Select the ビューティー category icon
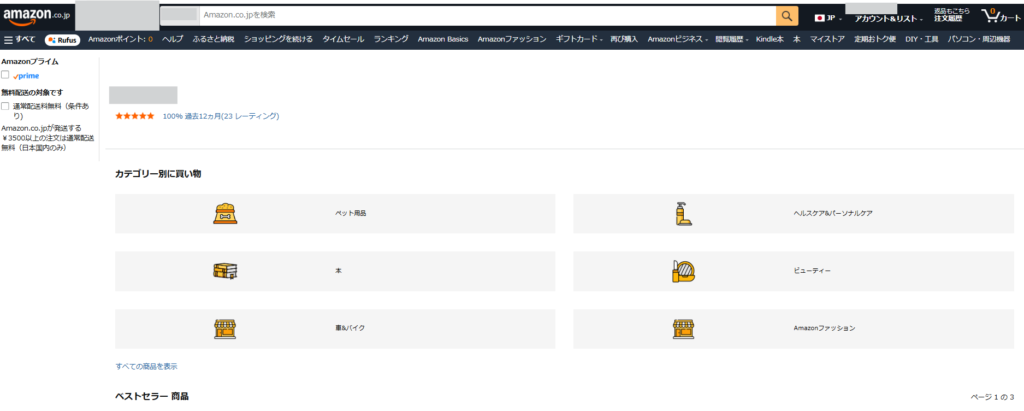Image resolution: width=1024 pixels, height=411 pixels. pyautogui.click(x=683, y=271)
